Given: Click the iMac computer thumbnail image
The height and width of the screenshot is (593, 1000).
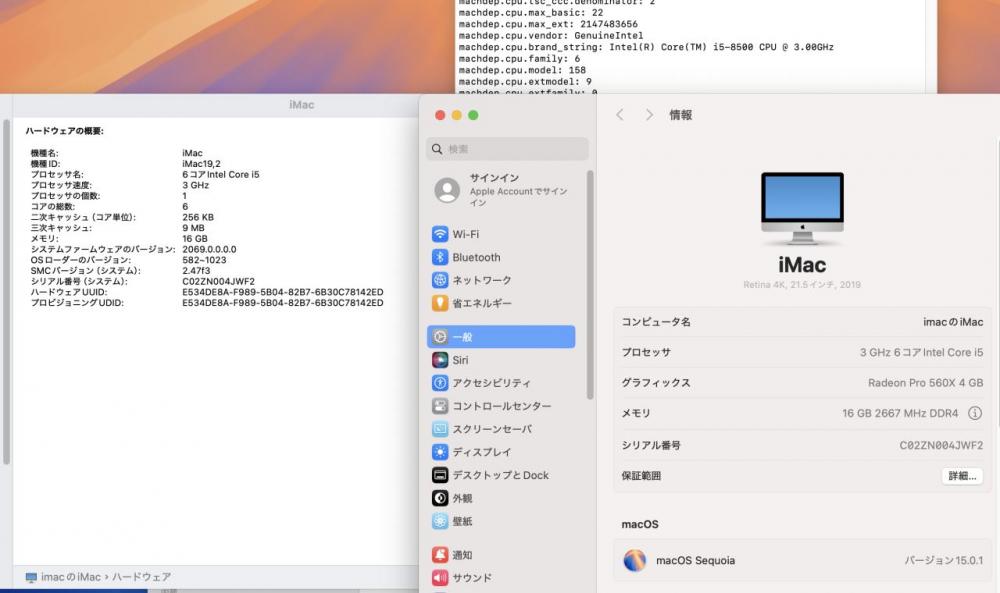Looking at the screenshot, I should 801,208.
